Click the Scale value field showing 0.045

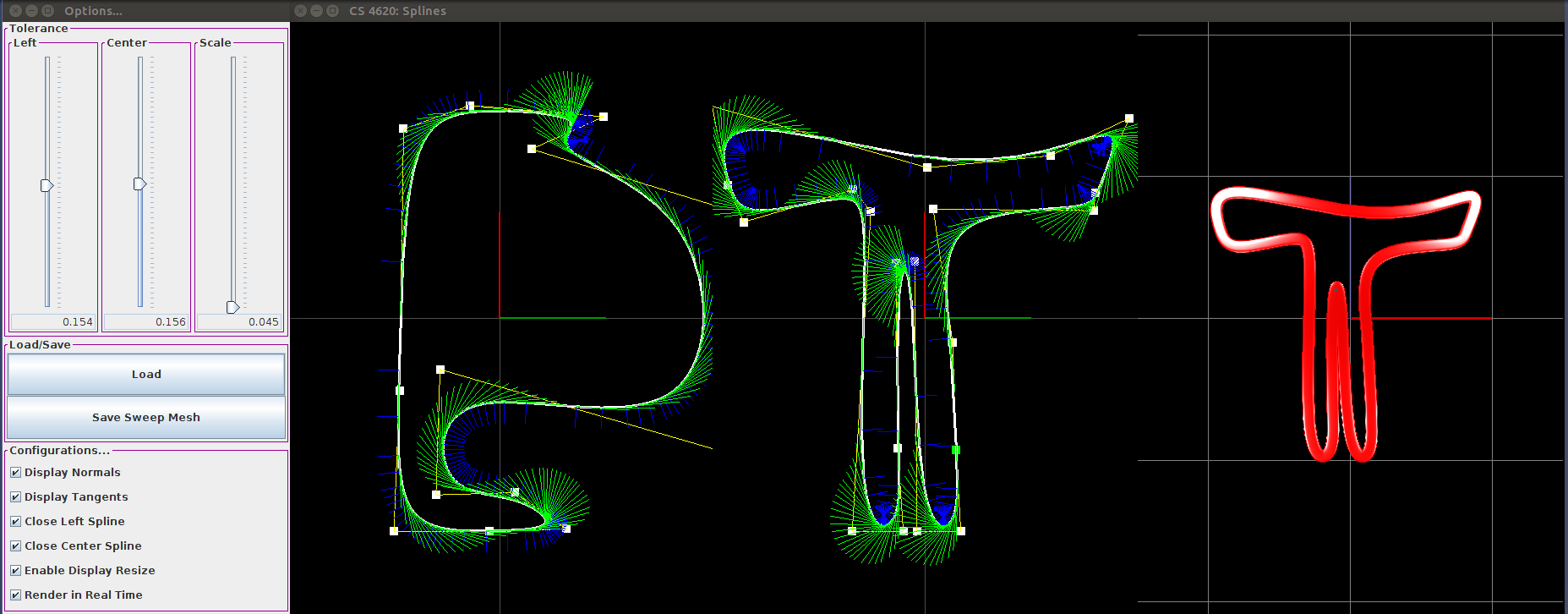(238, 322)
